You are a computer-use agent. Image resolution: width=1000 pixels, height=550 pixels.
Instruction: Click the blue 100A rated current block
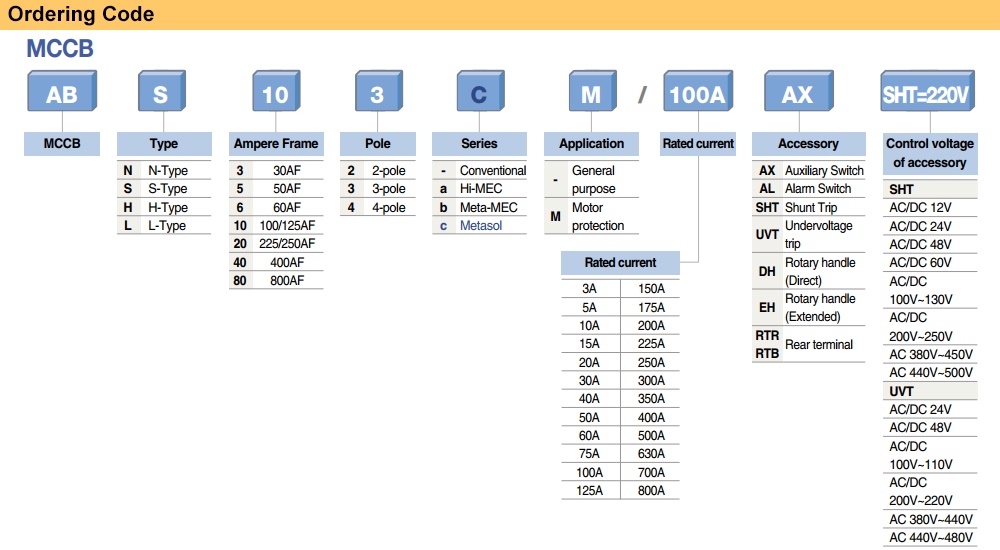pos(698,91)
